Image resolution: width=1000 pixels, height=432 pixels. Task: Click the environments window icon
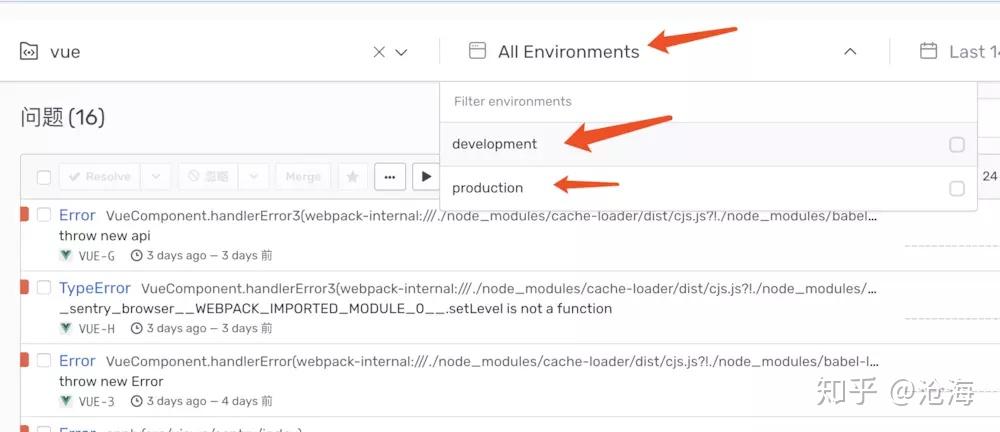[477, 51]
